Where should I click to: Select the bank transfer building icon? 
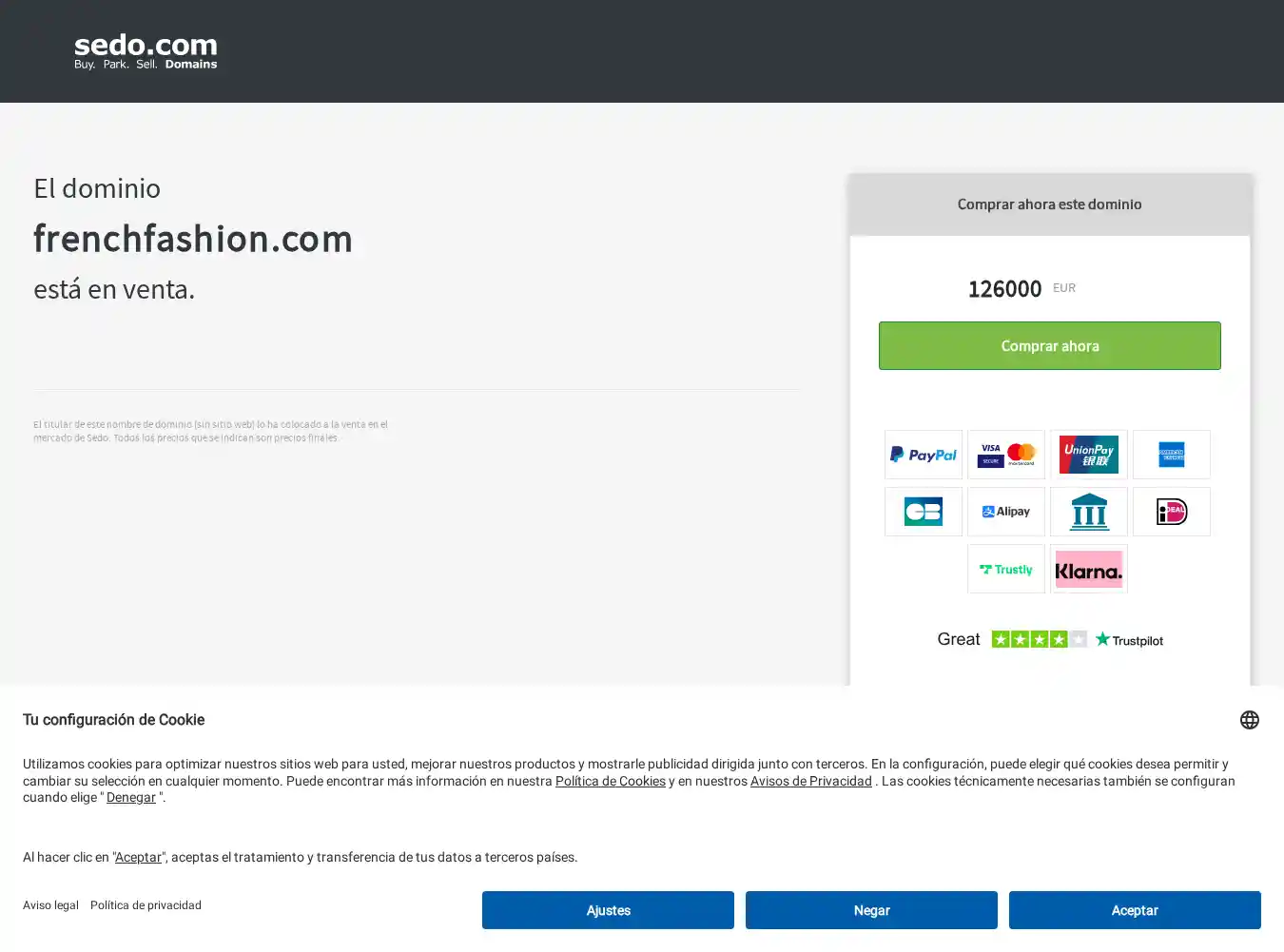coord(1089,512)
